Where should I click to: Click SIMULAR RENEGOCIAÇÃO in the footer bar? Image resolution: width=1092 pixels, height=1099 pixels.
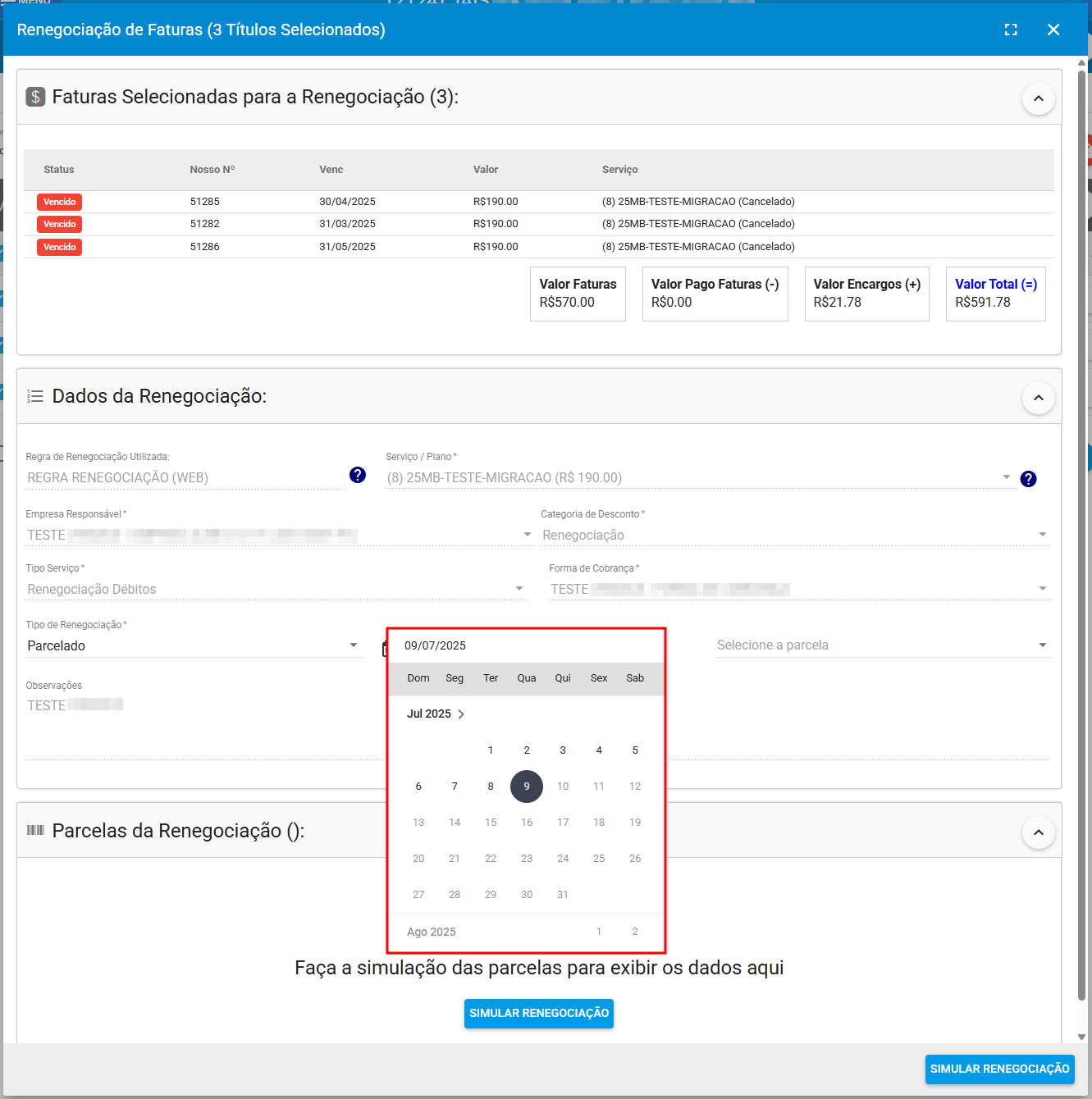1000,1069
